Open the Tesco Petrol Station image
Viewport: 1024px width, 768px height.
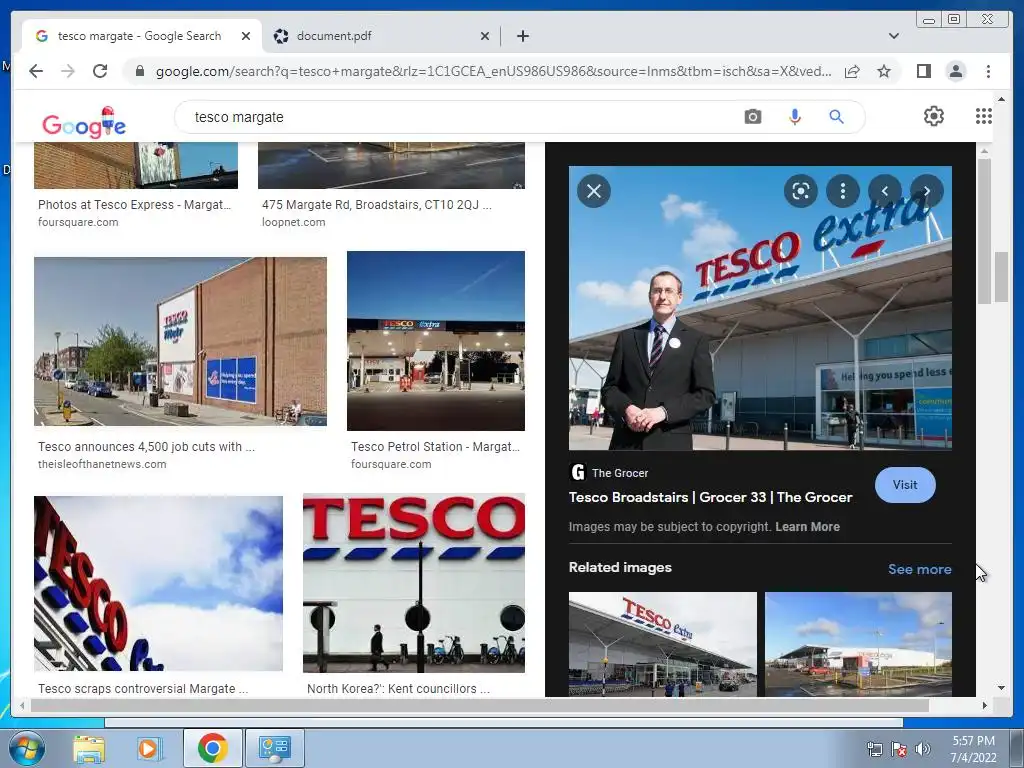click(x=436, y=341)
